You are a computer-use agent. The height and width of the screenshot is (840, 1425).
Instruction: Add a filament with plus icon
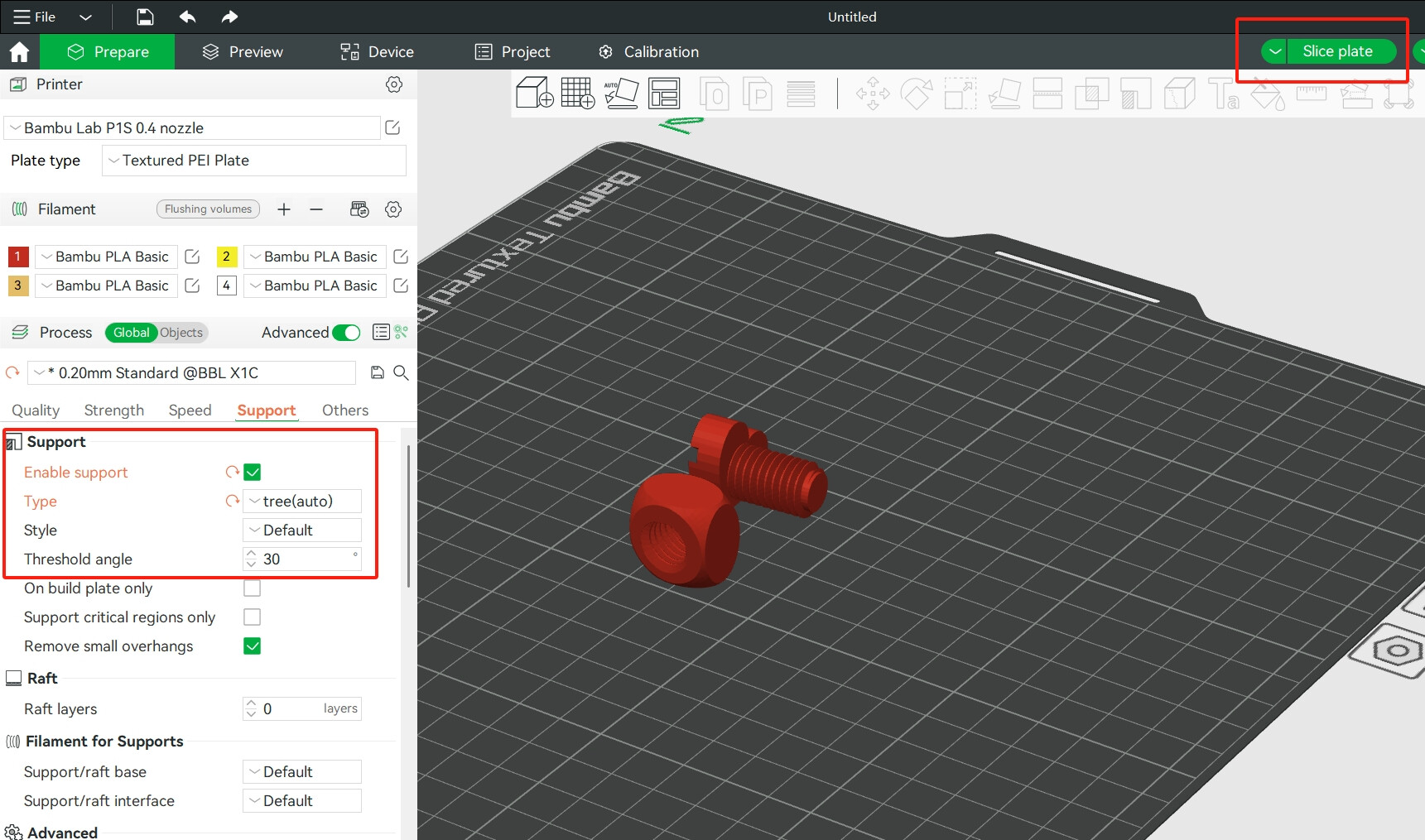tap(284, 209)
